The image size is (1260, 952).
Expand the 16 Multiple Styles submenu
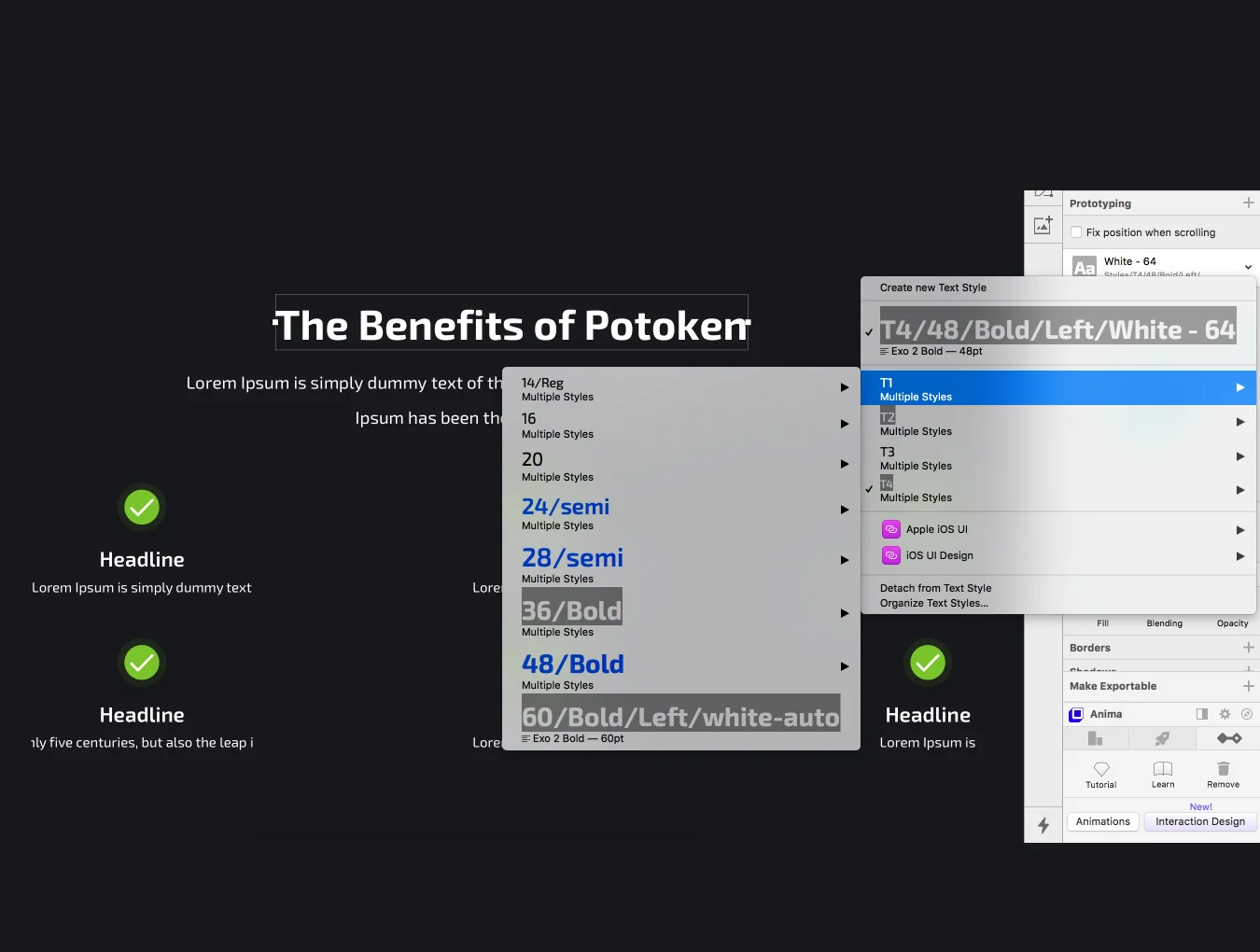[x=681, y=425]
